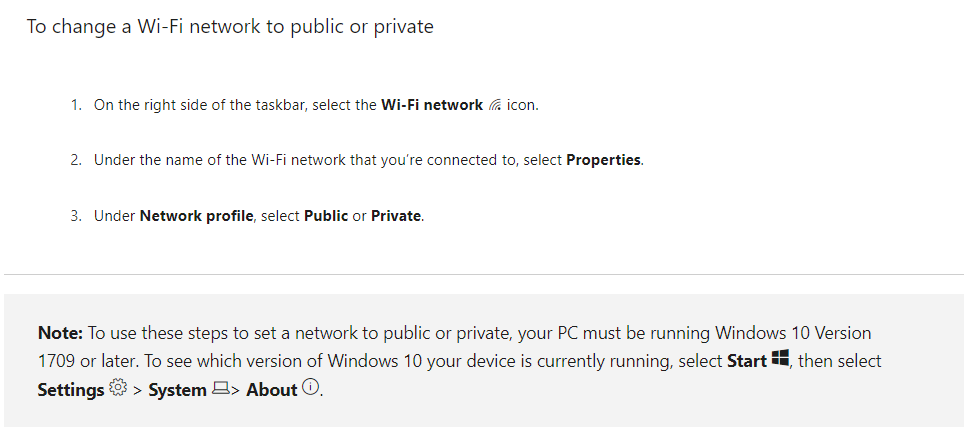Viewport: 969px width, 437px height.
Task: Click the list number 1
Action: 75,105
